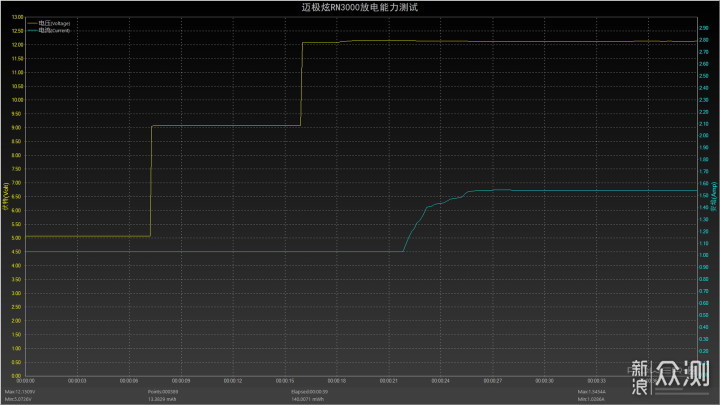Click the 2.90 current axis tick label
720x405 pixels.
point(703,28)
